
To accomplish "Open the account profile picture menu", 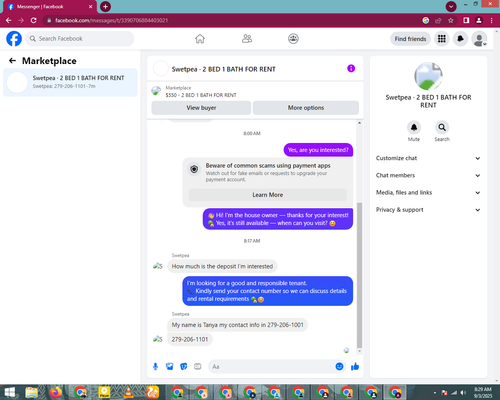I will (479, 39).
